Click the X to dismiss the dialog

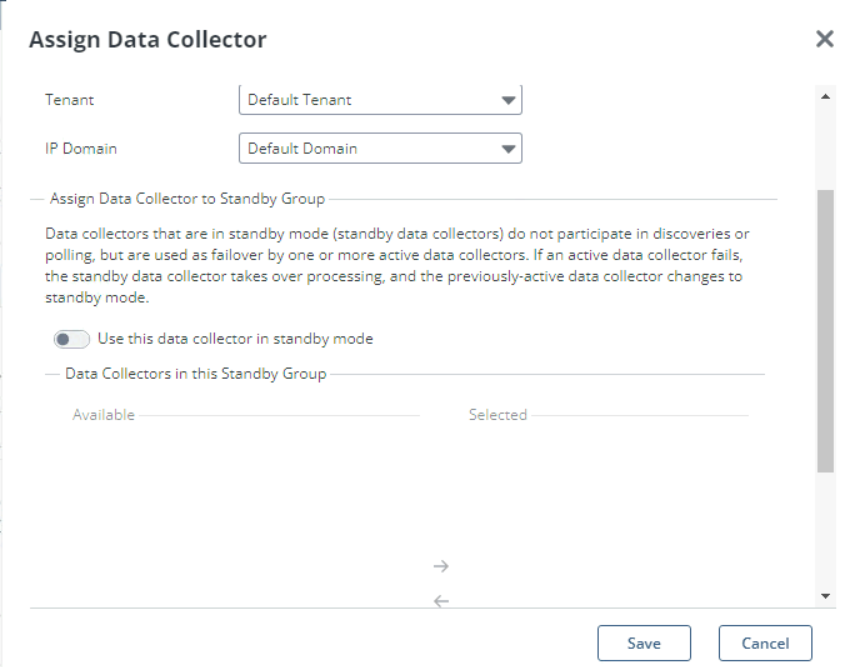click(x=825, y=39)
